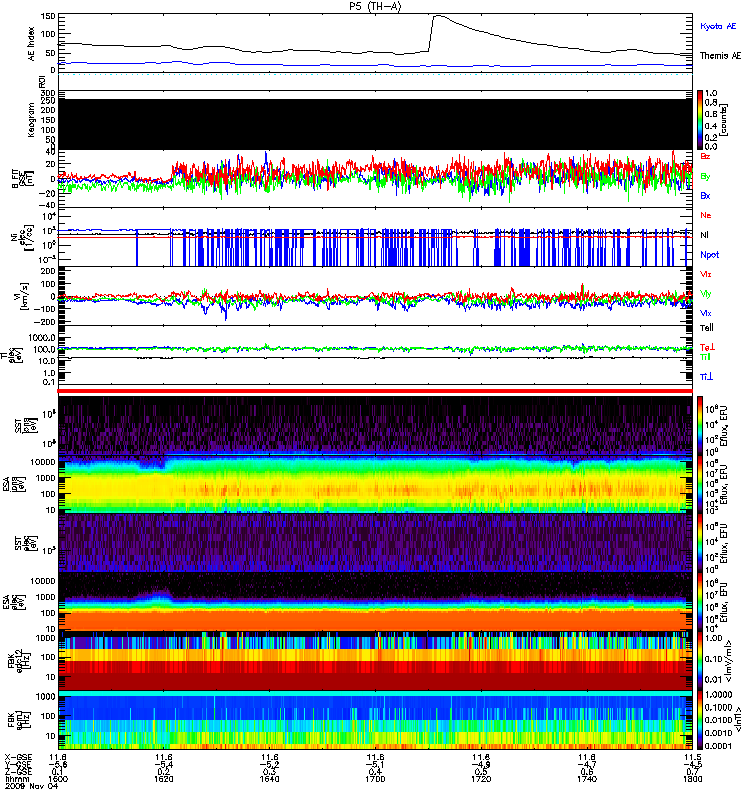Screen dimensions: 750x800
Task: Click the ESA electron Eflux color bar
Action: tap(700, 601)
